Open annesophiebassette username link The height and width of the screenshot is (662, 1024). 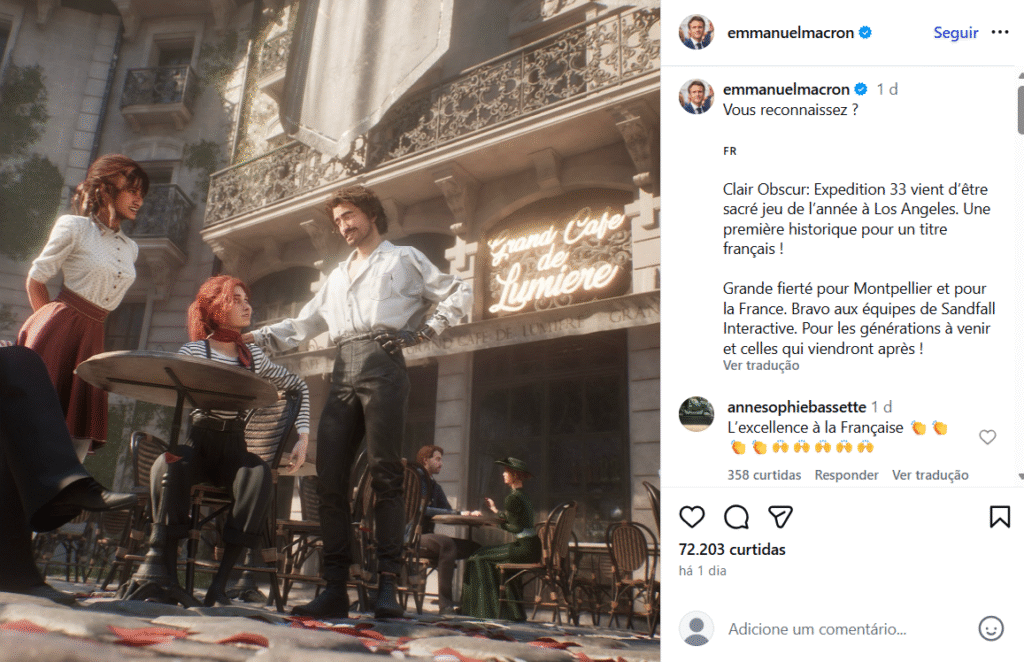click(797, 407)
